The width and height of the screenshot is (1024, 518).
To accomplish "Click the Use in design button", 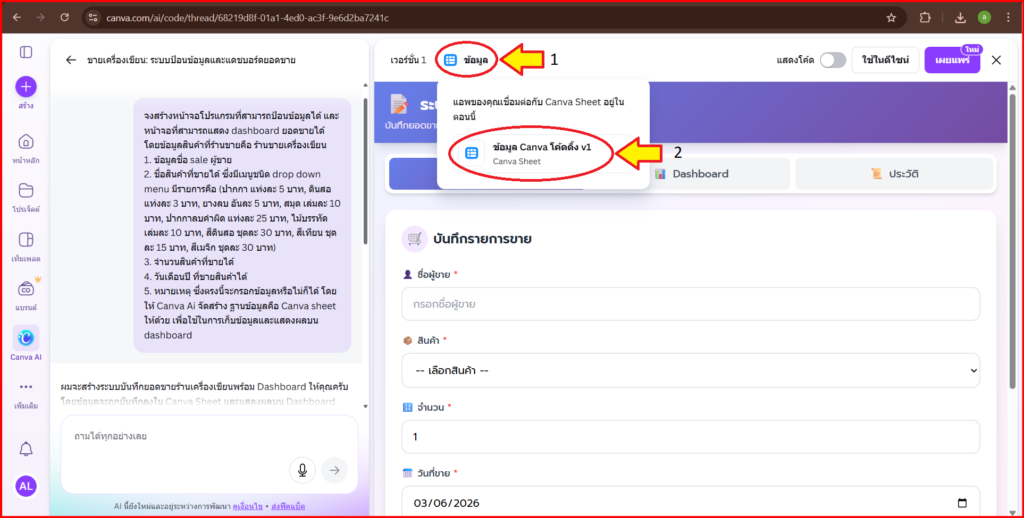I will click(x=885, y=60).
